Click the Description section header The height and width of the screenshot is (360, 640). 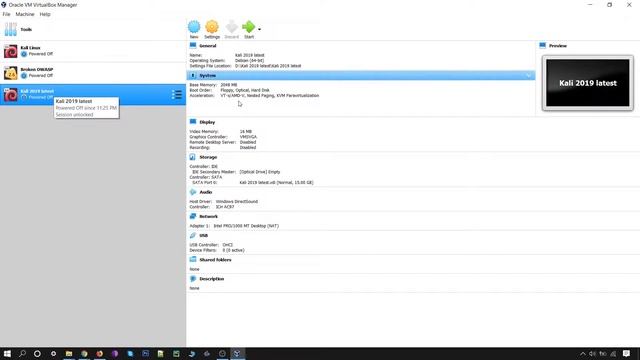212,279
